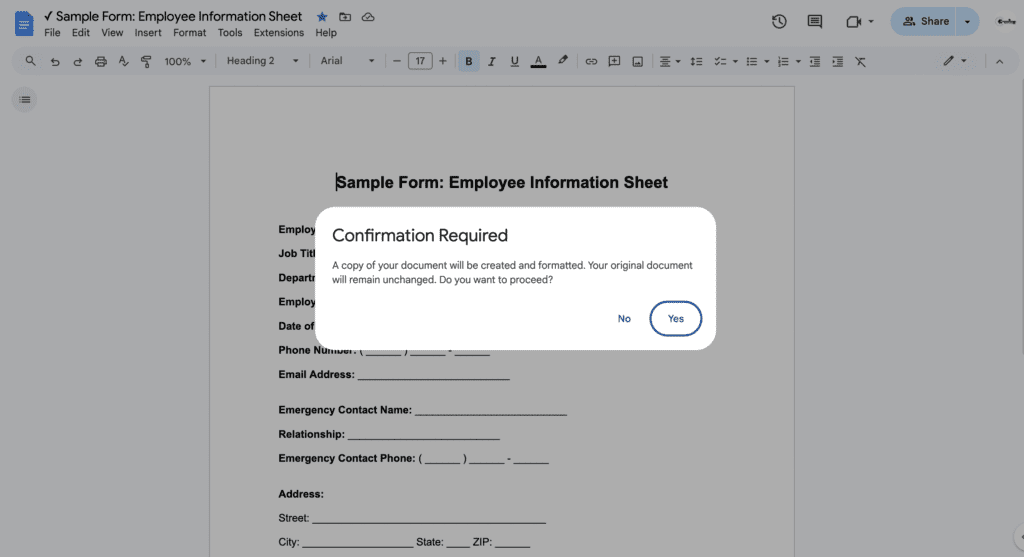Click the move to folder icon

click(x=345, y=17)
